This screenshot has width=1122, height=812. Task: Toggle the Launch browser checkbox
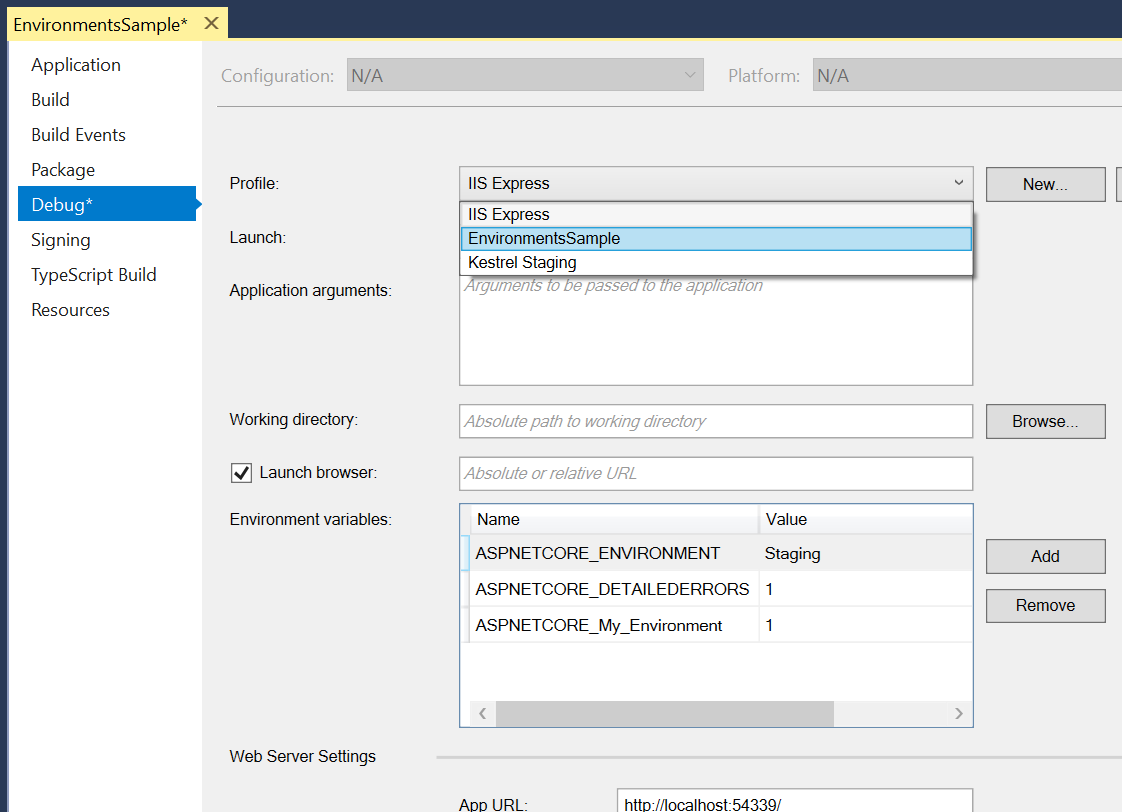(x=241, y=473)
